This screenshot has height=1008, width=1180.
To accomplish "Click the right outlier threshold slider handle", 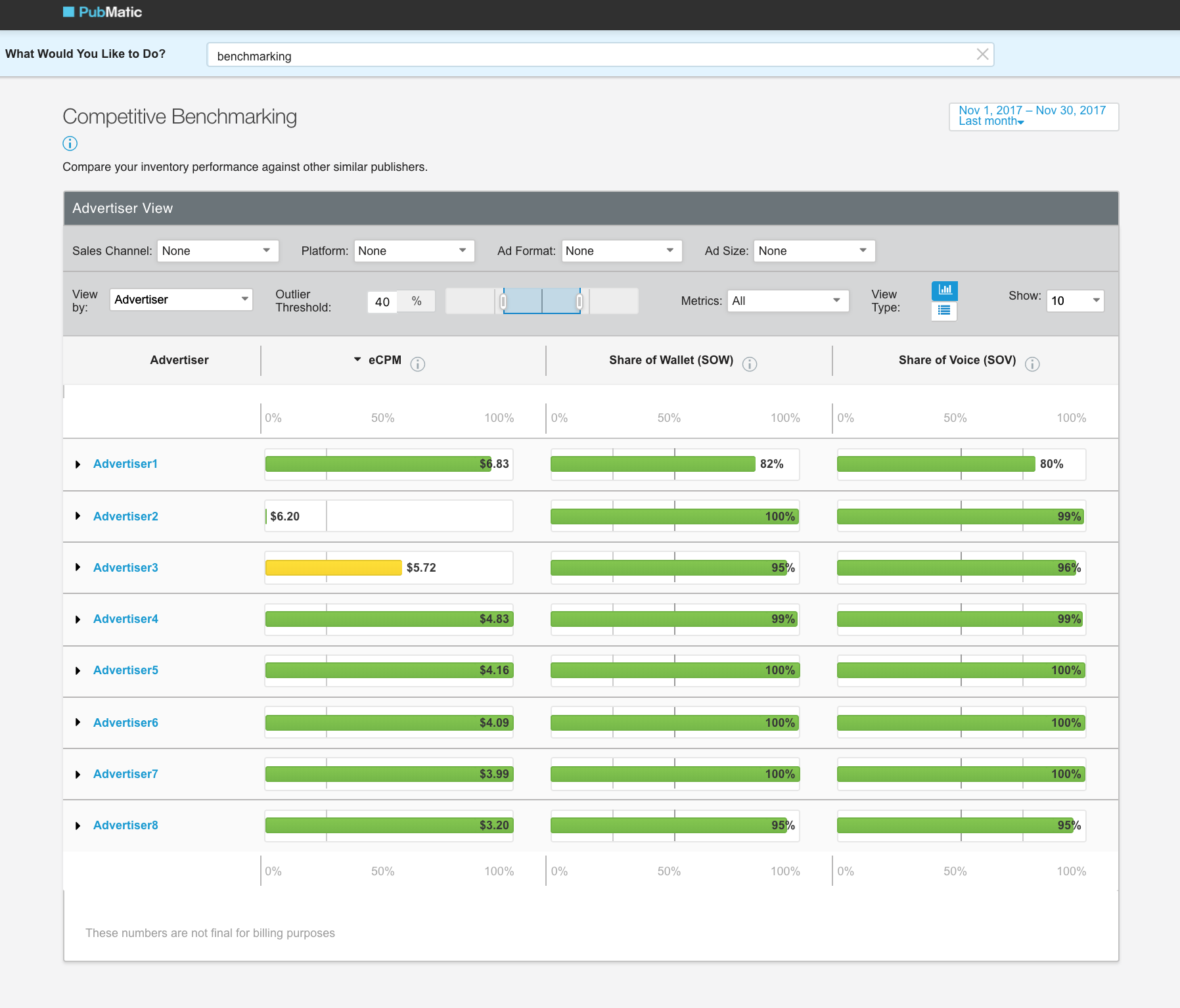I will [579, 302].
